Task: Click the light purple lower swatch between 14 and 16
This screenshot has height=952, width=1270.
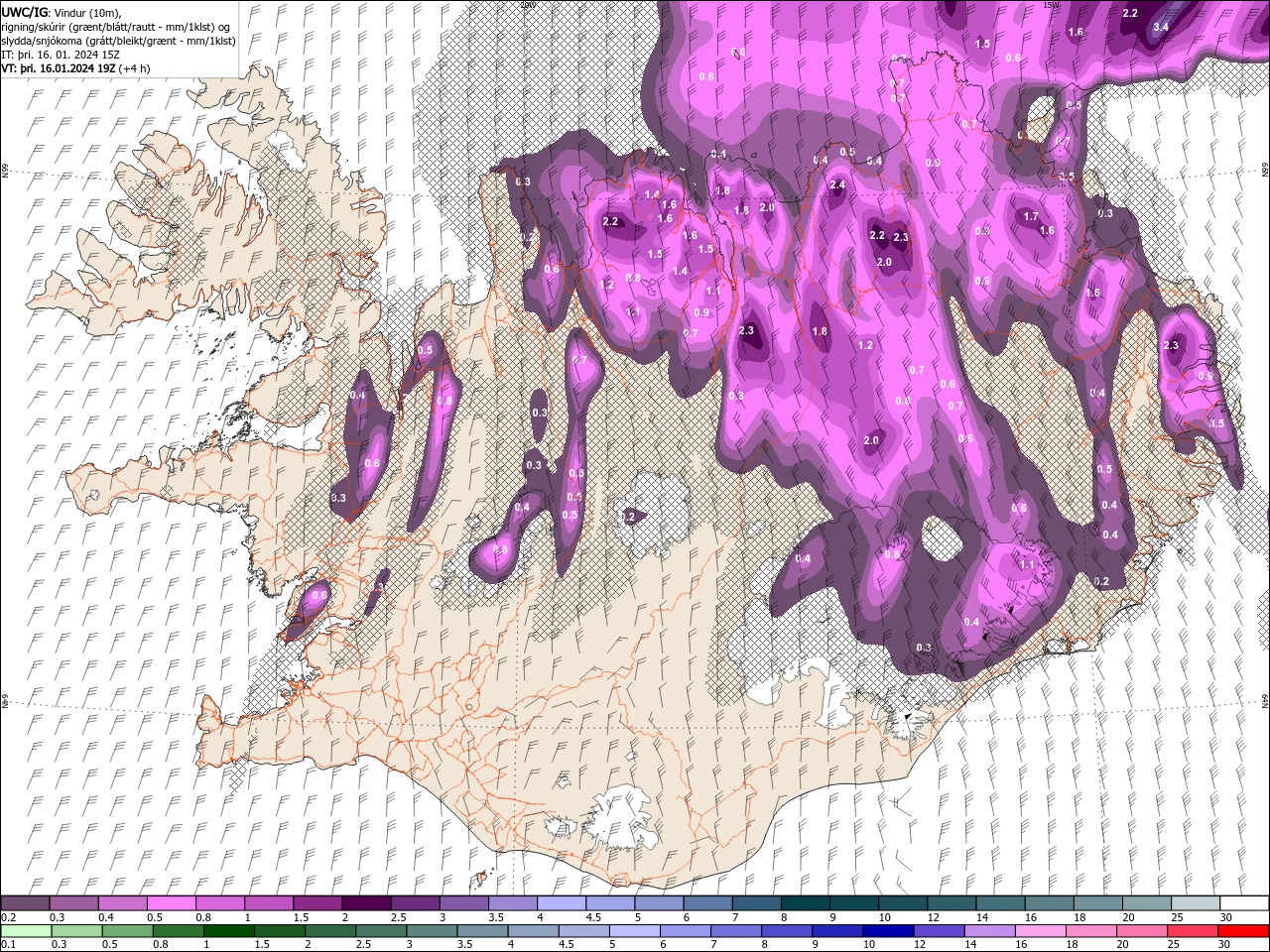Action: [x=989, y=930]
